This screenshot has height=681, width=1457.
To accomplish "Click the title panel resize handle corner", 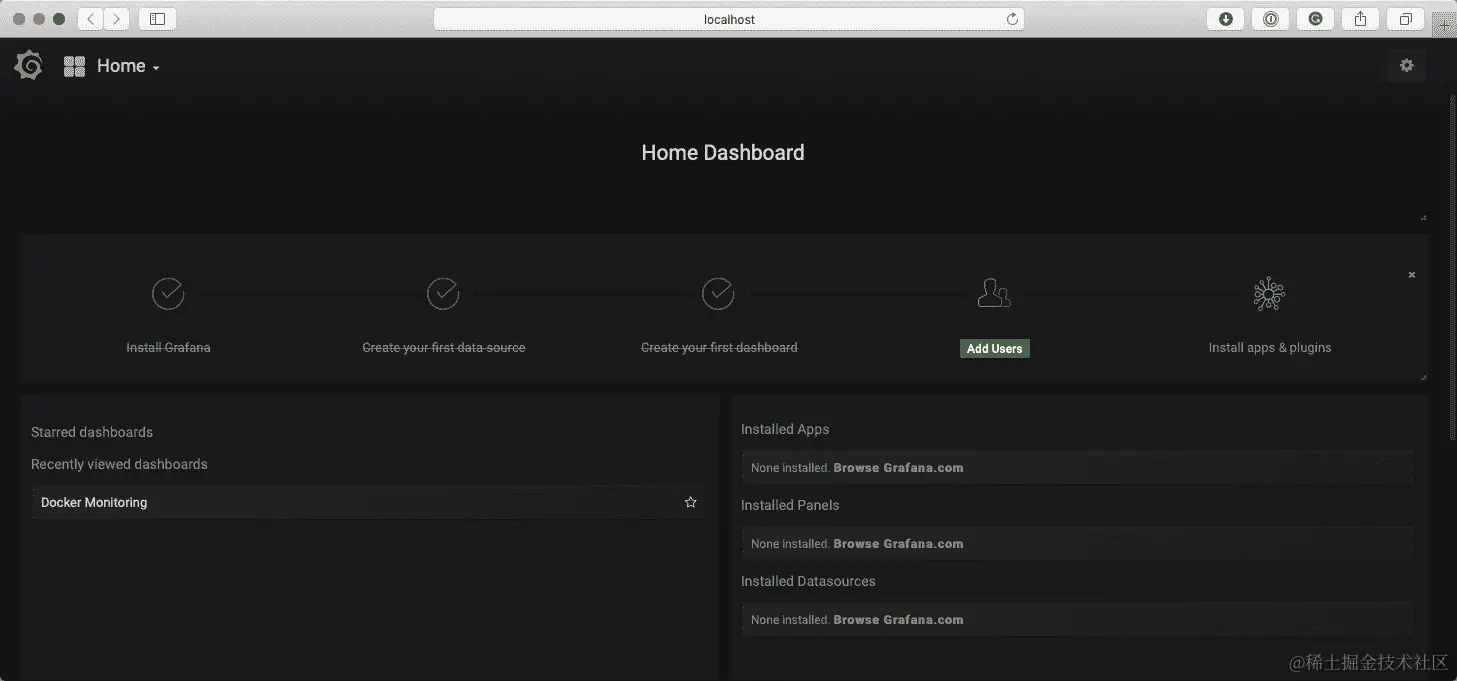I will pos(1423,217).
